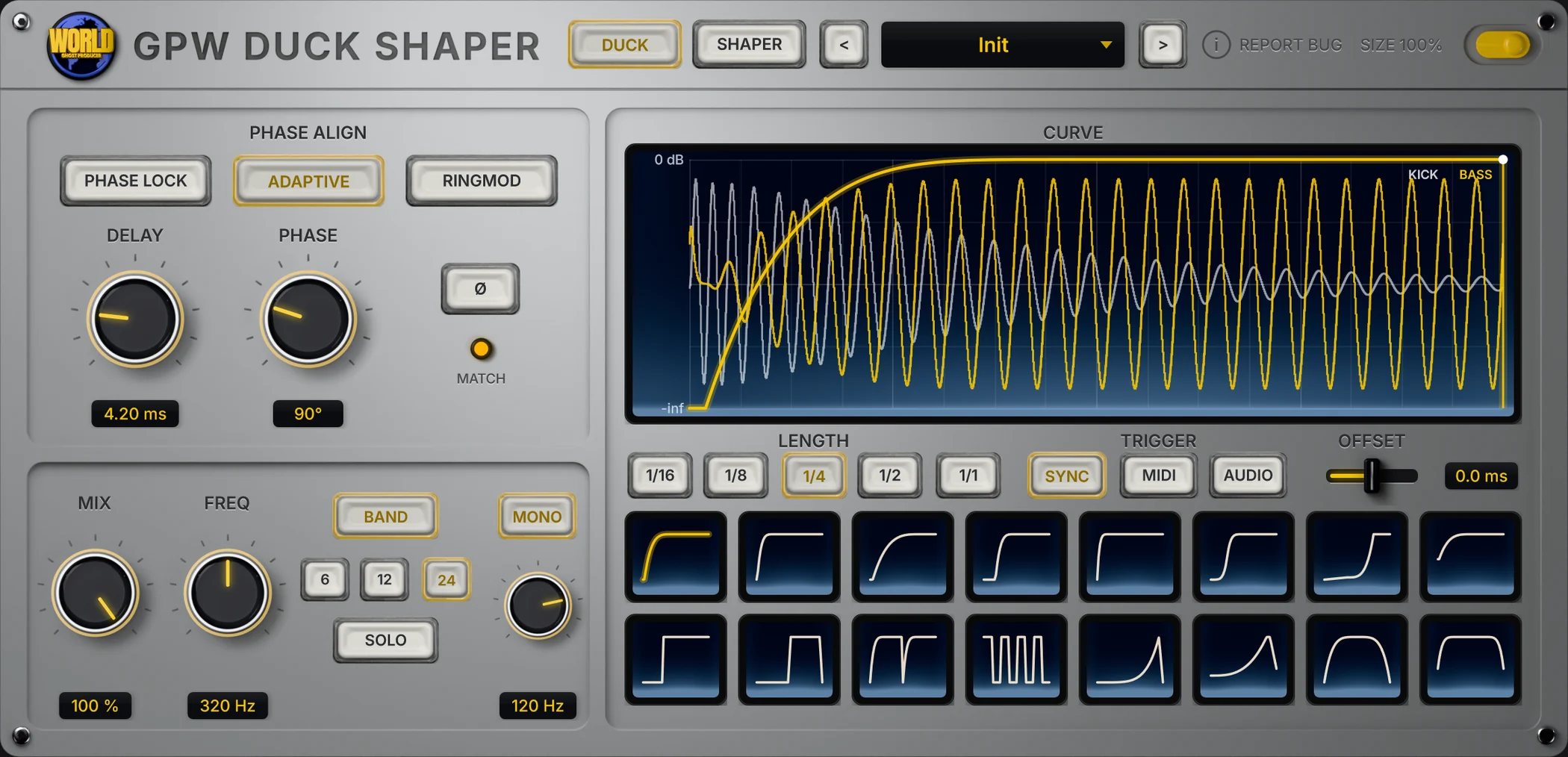Select the slow gradual rise curve preset
Viewport: 1568px width, 757px height.
(903, 557)
